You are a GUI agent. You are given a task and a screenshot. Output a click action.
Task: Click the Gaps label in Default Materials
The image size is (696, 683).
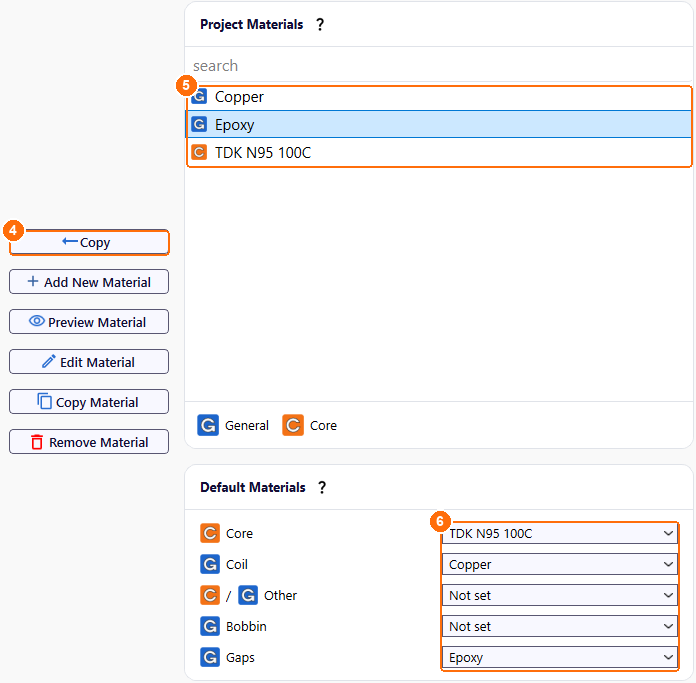click(240, 658)
